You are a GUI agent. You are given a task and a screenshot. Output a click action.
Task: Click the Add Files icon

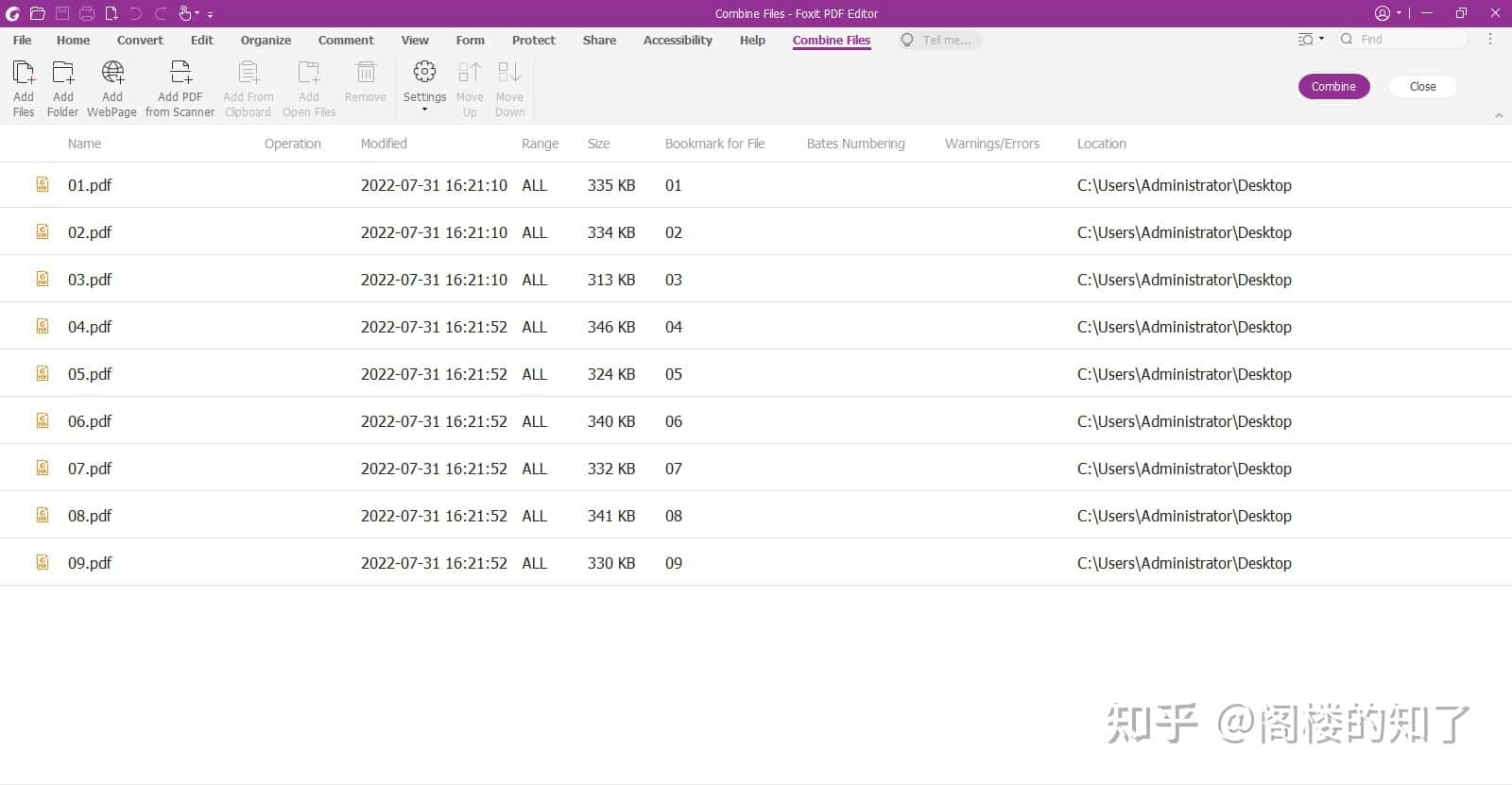pyautogui.click(x=24, y=73)
